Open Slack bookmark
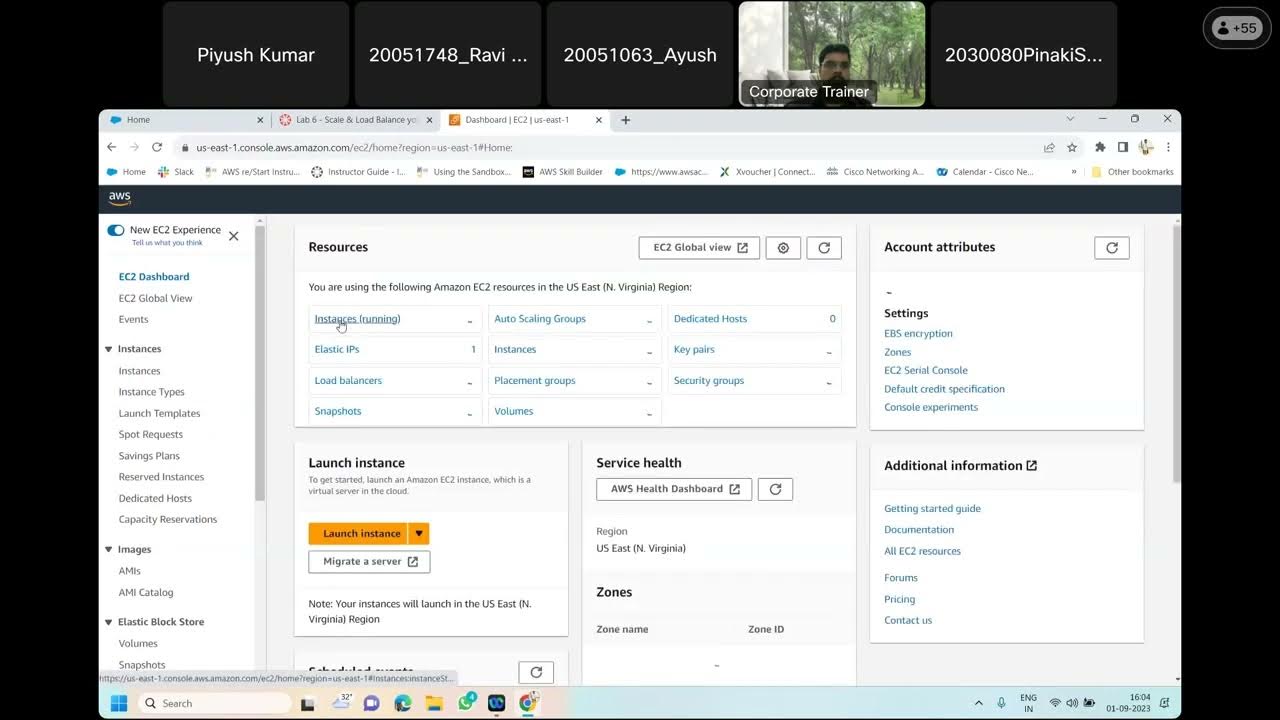 175,172
